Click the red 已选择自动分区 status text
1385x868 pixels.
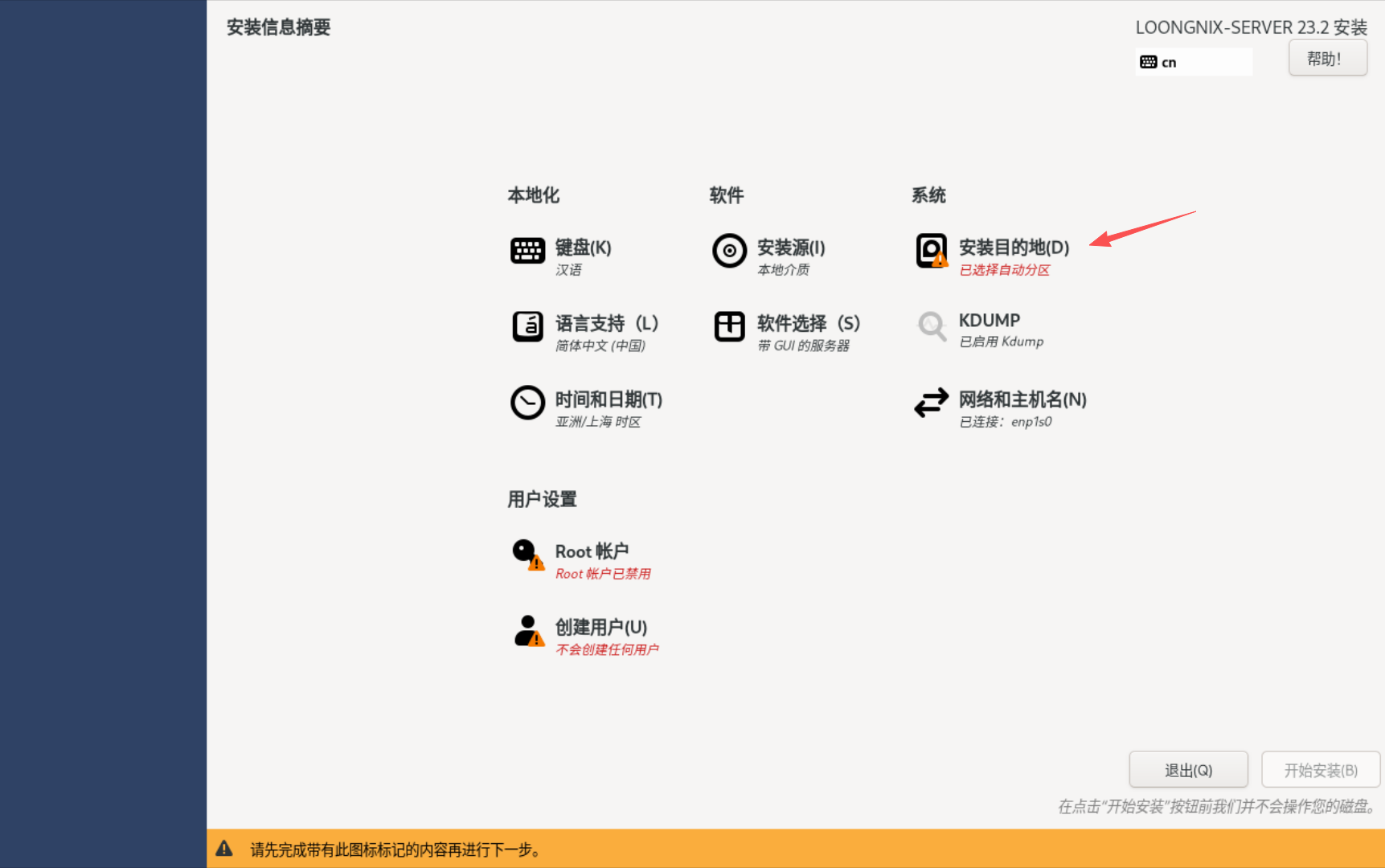(1005, 270)
